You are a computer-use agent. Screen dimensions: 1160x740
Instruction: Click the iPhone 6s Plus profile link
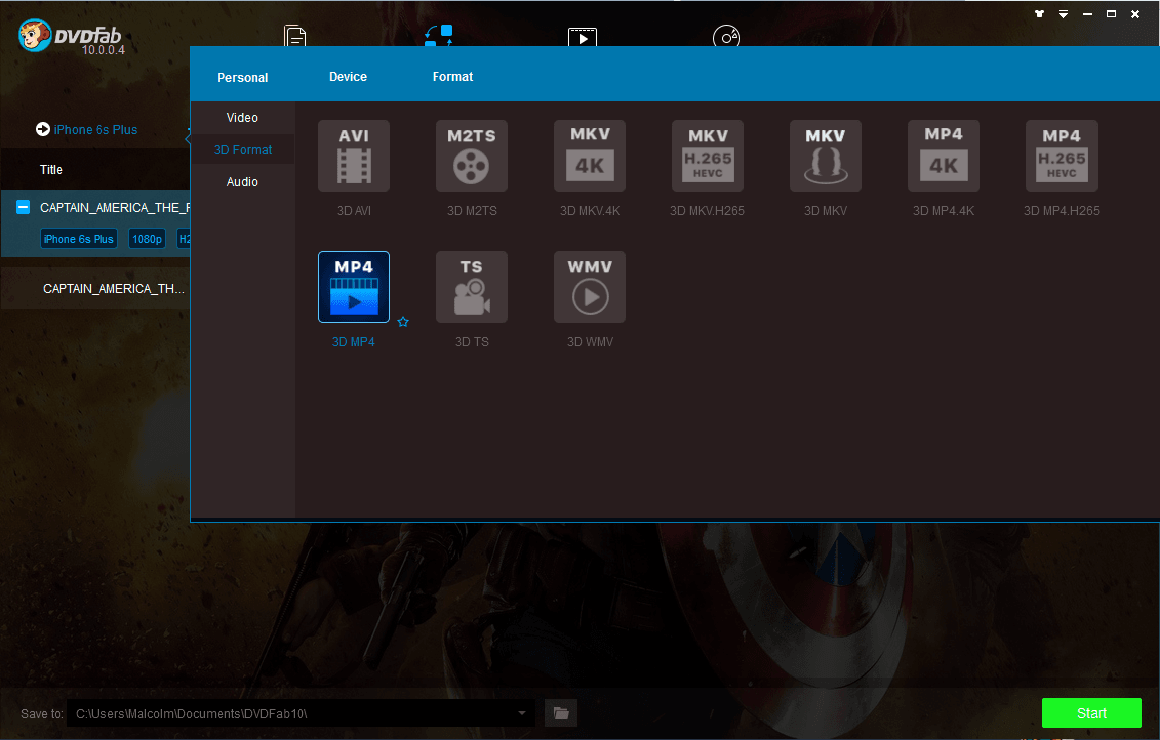click(95, 130)
